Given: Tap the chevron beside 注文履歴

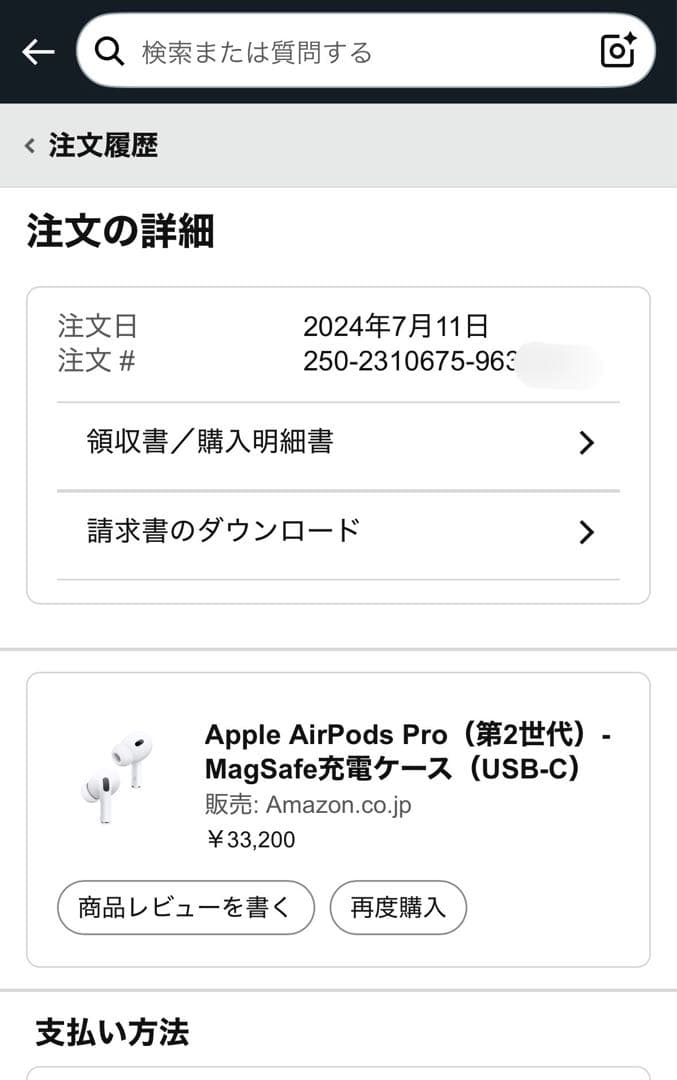Looking at the screenshot, I should (x=28, y=144).
